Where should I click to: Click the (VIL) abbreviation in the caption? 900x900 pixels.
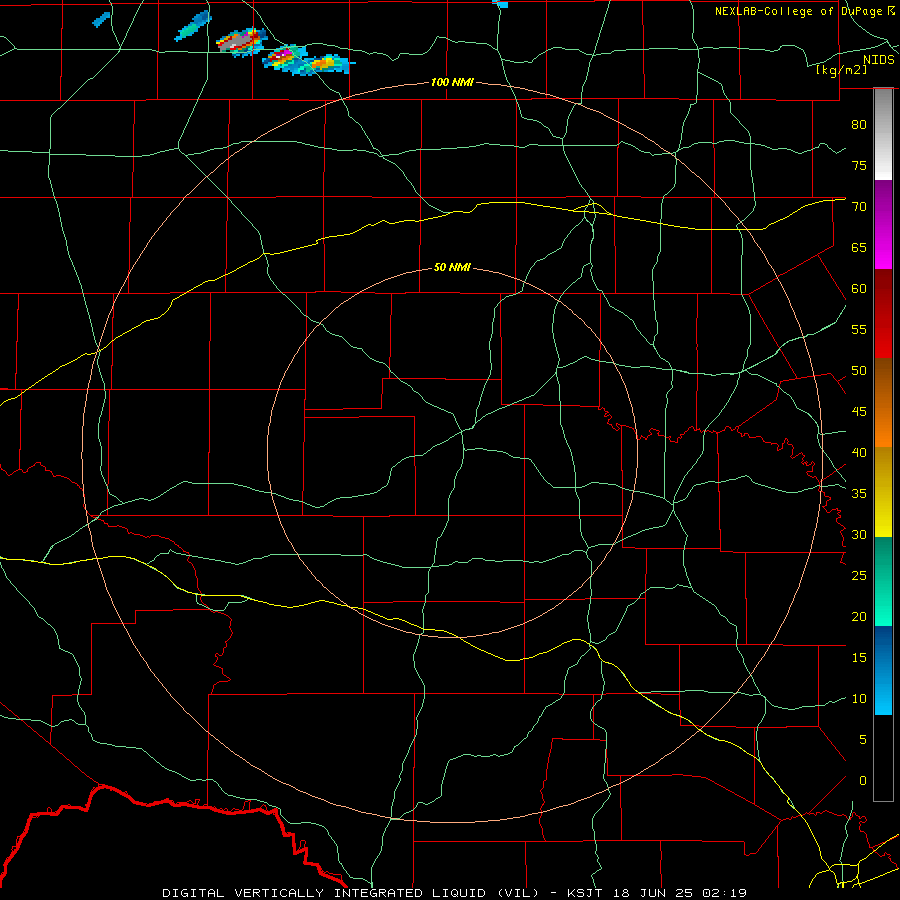click(517, 893)
